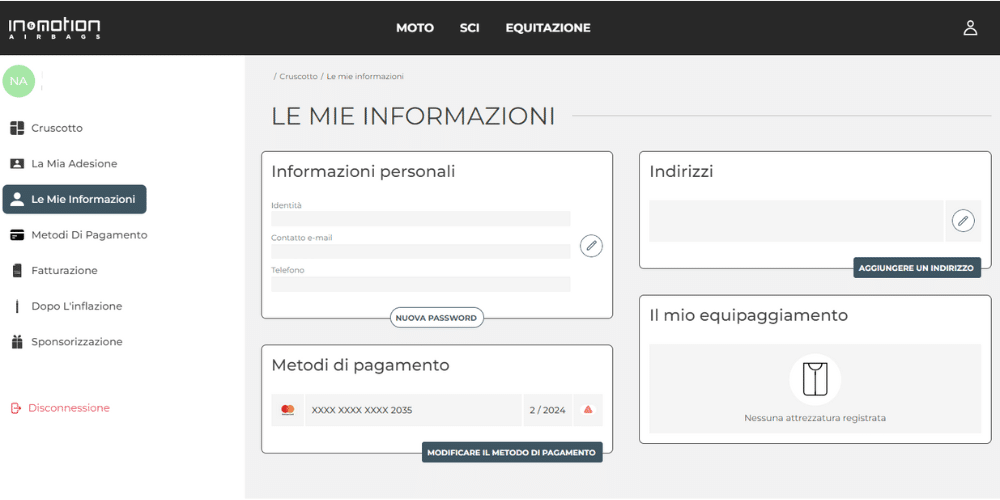Screen dimensions: 1000x500
Task: Click AGGIUNGERE UN INDIRIZZO button
Action: pyautogui.click(x=916, y=268)
